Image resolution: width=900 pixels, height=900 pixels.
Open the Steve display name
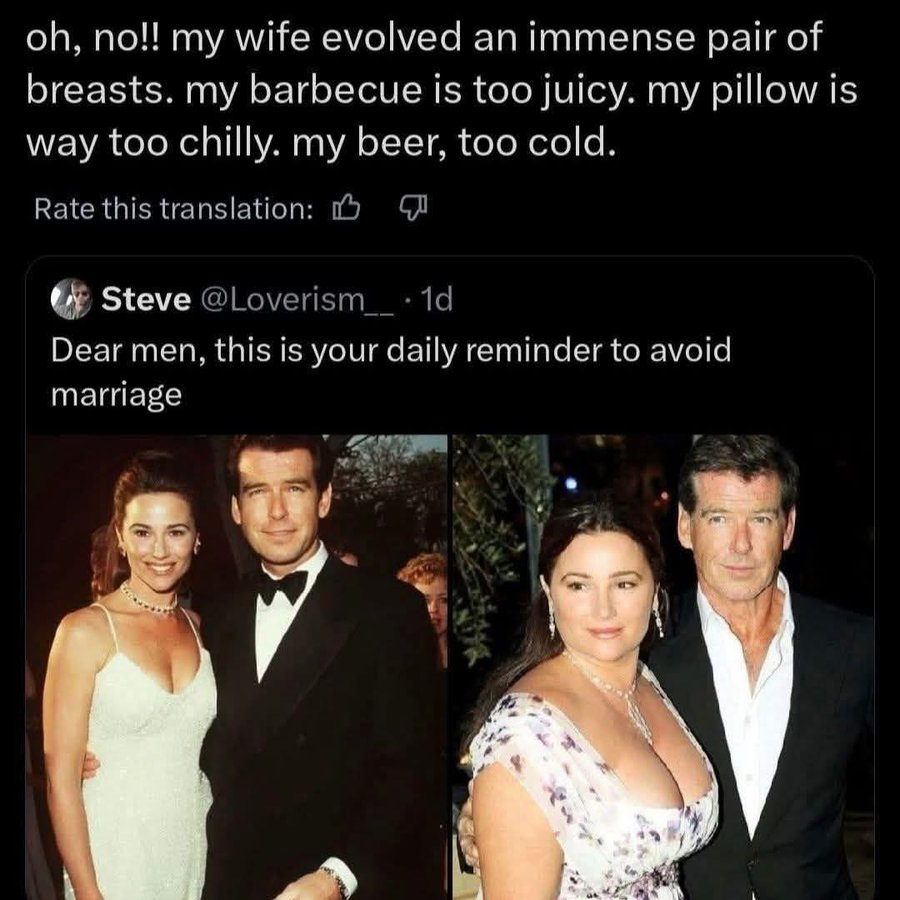[x=146, y=299]
